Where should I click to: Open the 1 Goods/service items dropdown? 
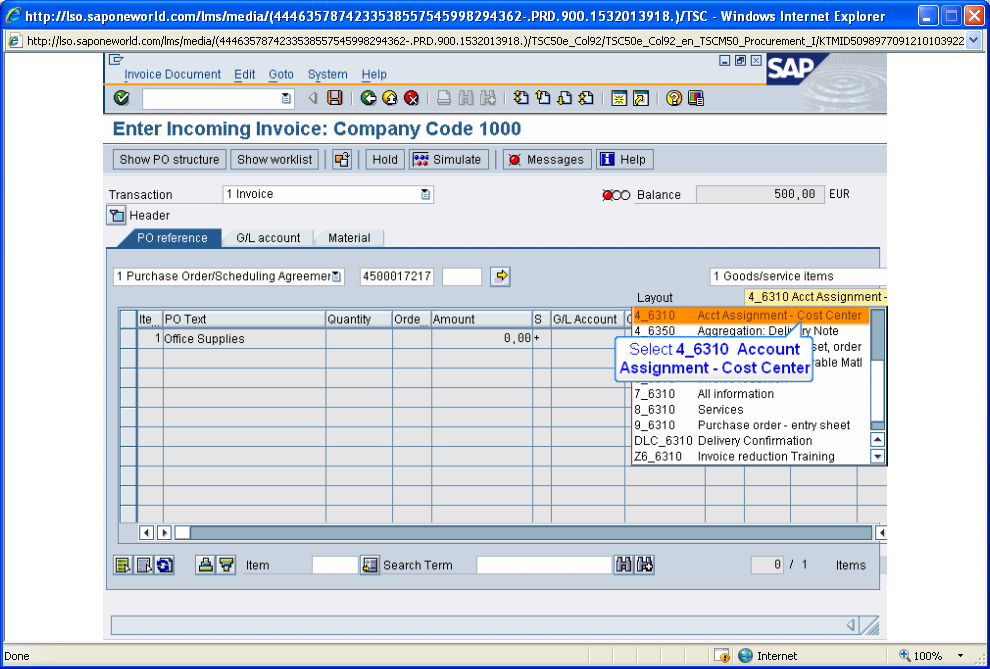[x=798, y=276]
